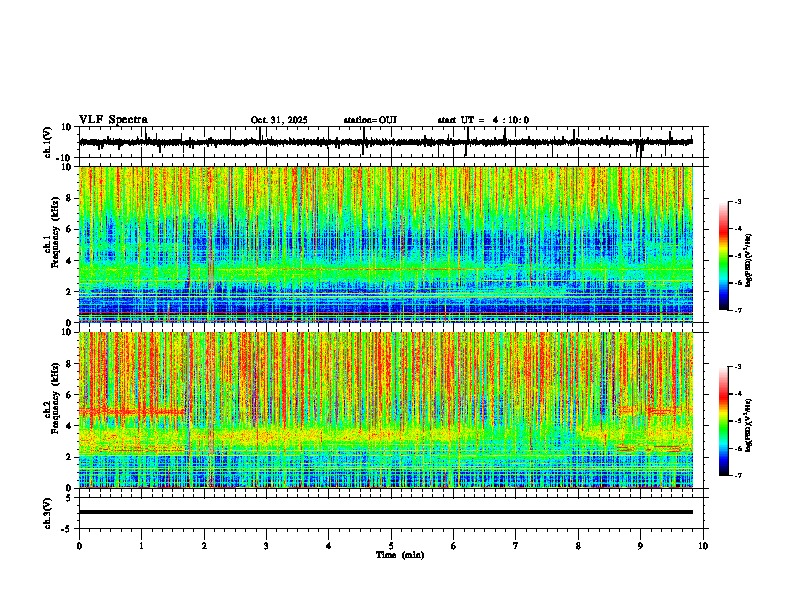Click time axis tick label "9"
Screen dimensions: 792x612
pos(640,546)
